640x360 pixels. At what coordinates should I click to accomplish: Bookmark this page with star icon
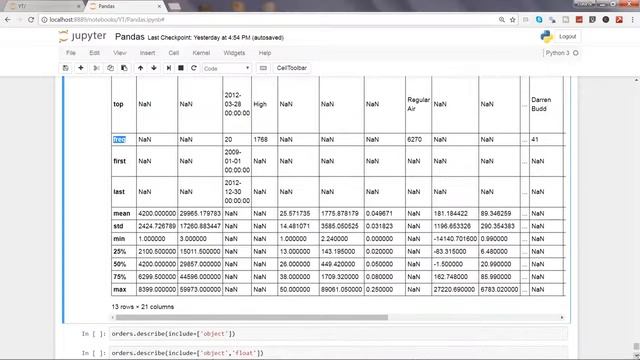(513, 20)
